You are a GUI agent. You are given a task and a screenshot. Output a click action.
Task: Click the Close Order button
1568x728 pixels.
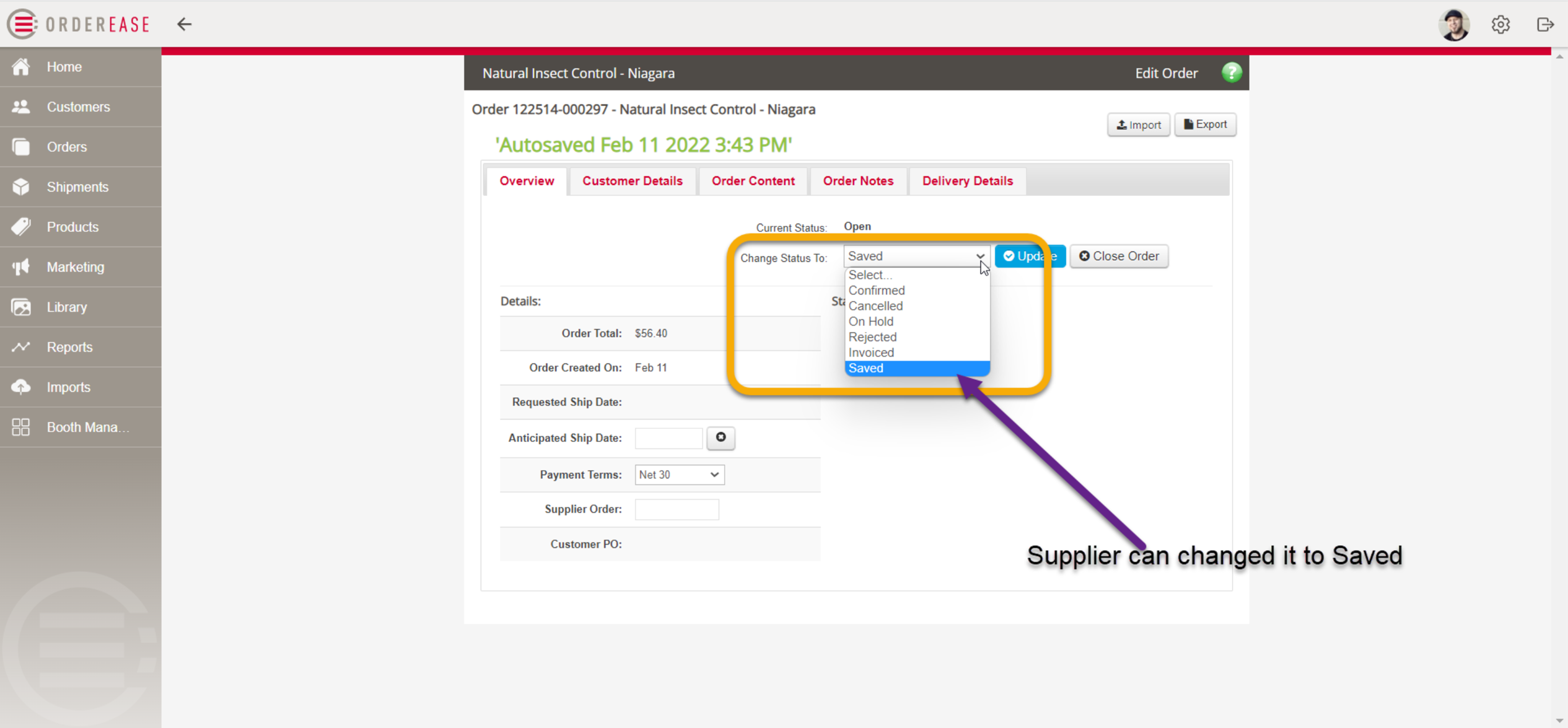click(x=1120, y=256)
